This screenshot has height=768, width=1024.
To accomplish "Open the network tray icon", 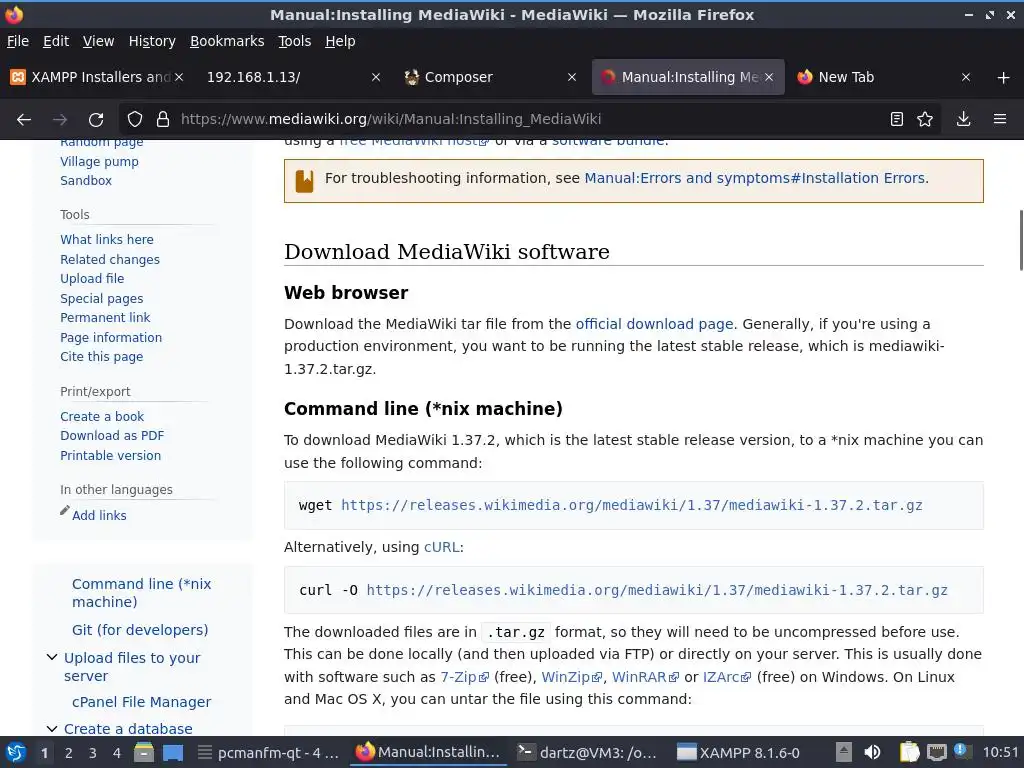I will coord(936,752).
